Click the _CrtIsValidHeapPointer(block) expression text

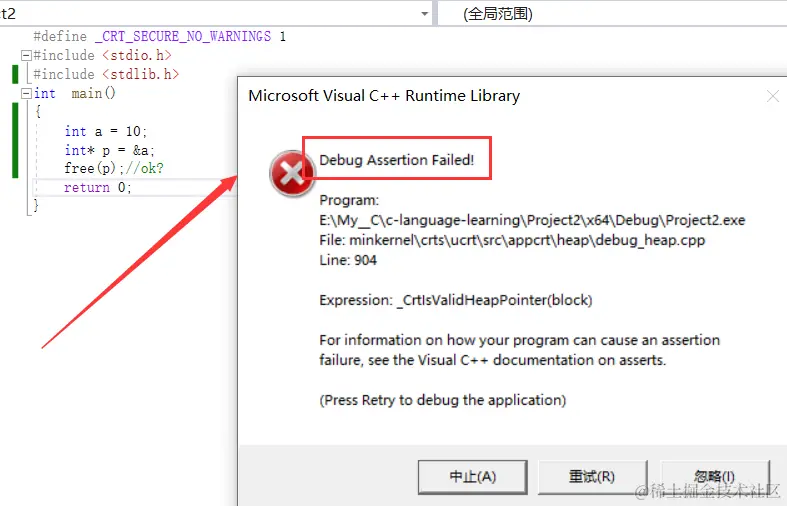click(x=494, y=300)
